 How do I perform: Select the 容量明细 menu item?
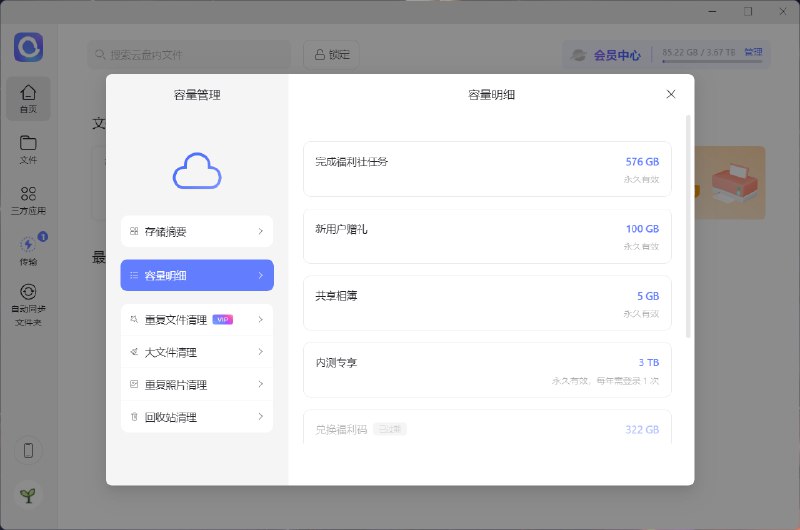coord(197,275)
